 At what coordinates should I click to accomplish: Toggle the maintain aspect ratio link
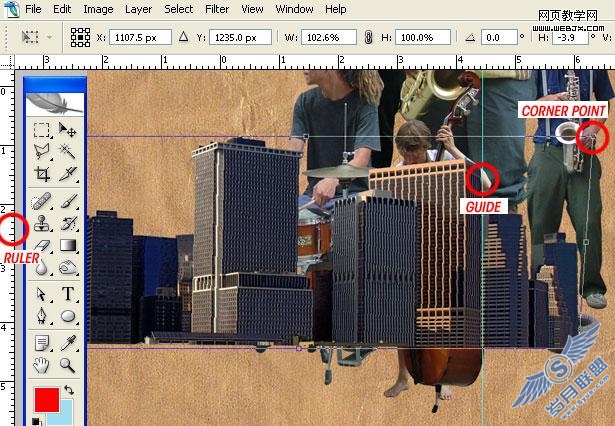(x=368, y=38)
